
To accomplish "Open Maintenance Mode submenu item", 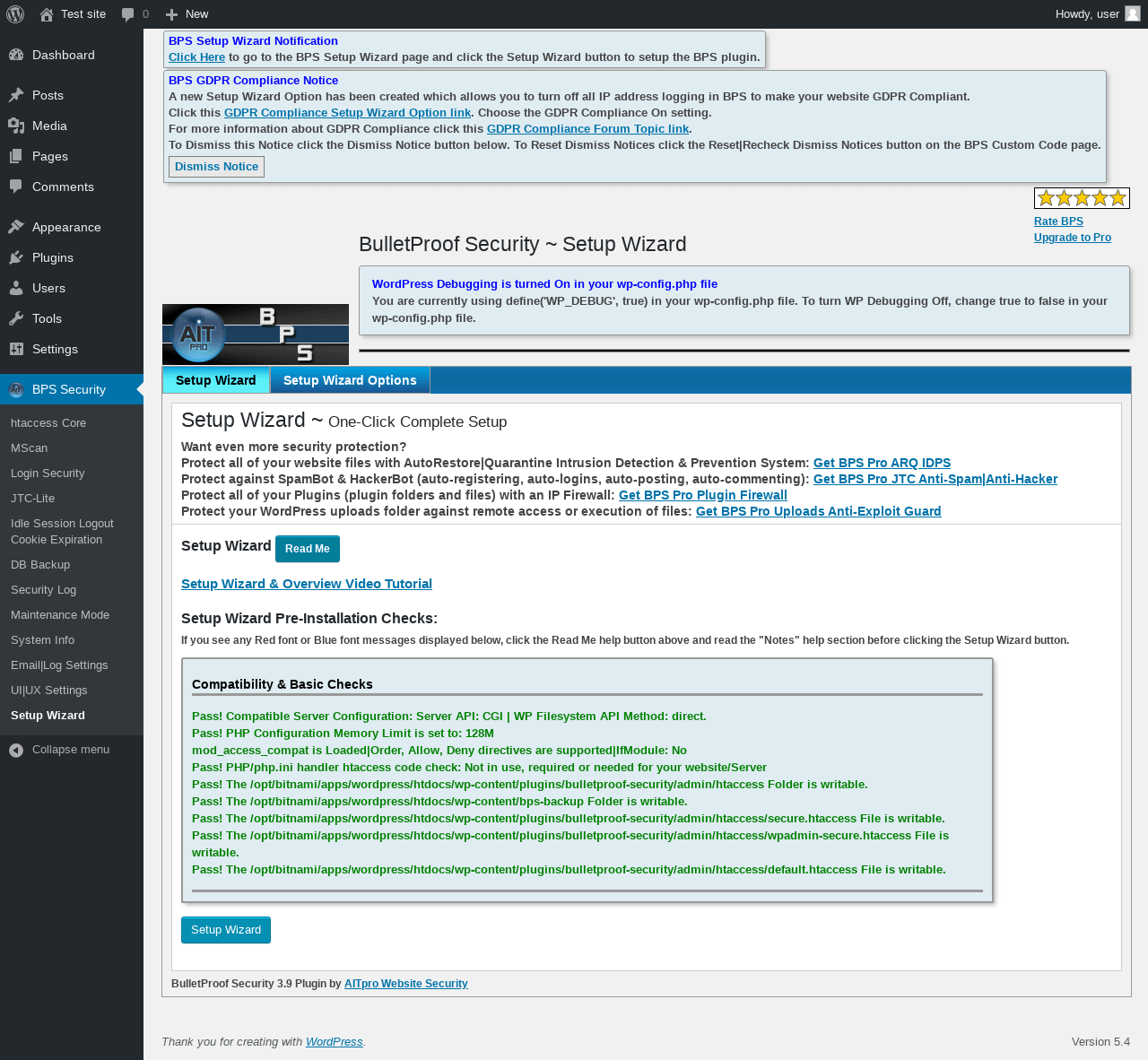I will [x=60, y=615].
